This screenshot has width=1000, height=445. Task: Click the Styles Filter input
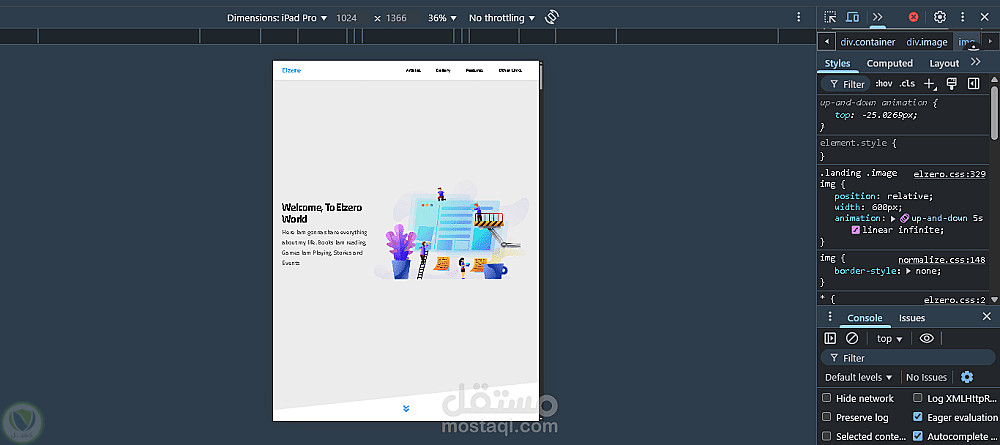[846, 84]
